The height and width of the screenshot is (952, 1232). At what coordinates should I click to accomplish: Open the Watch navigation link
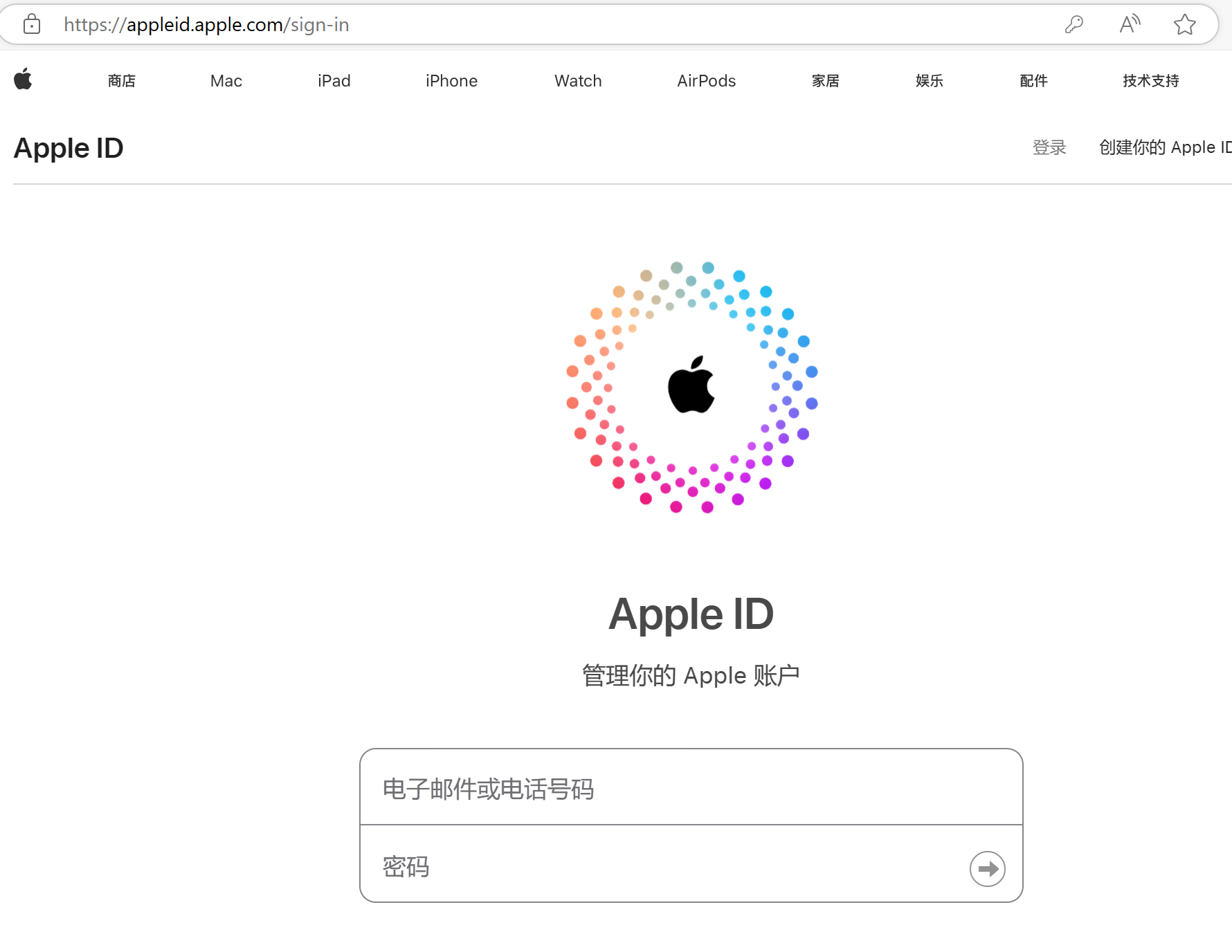click(x=578, y=81)
